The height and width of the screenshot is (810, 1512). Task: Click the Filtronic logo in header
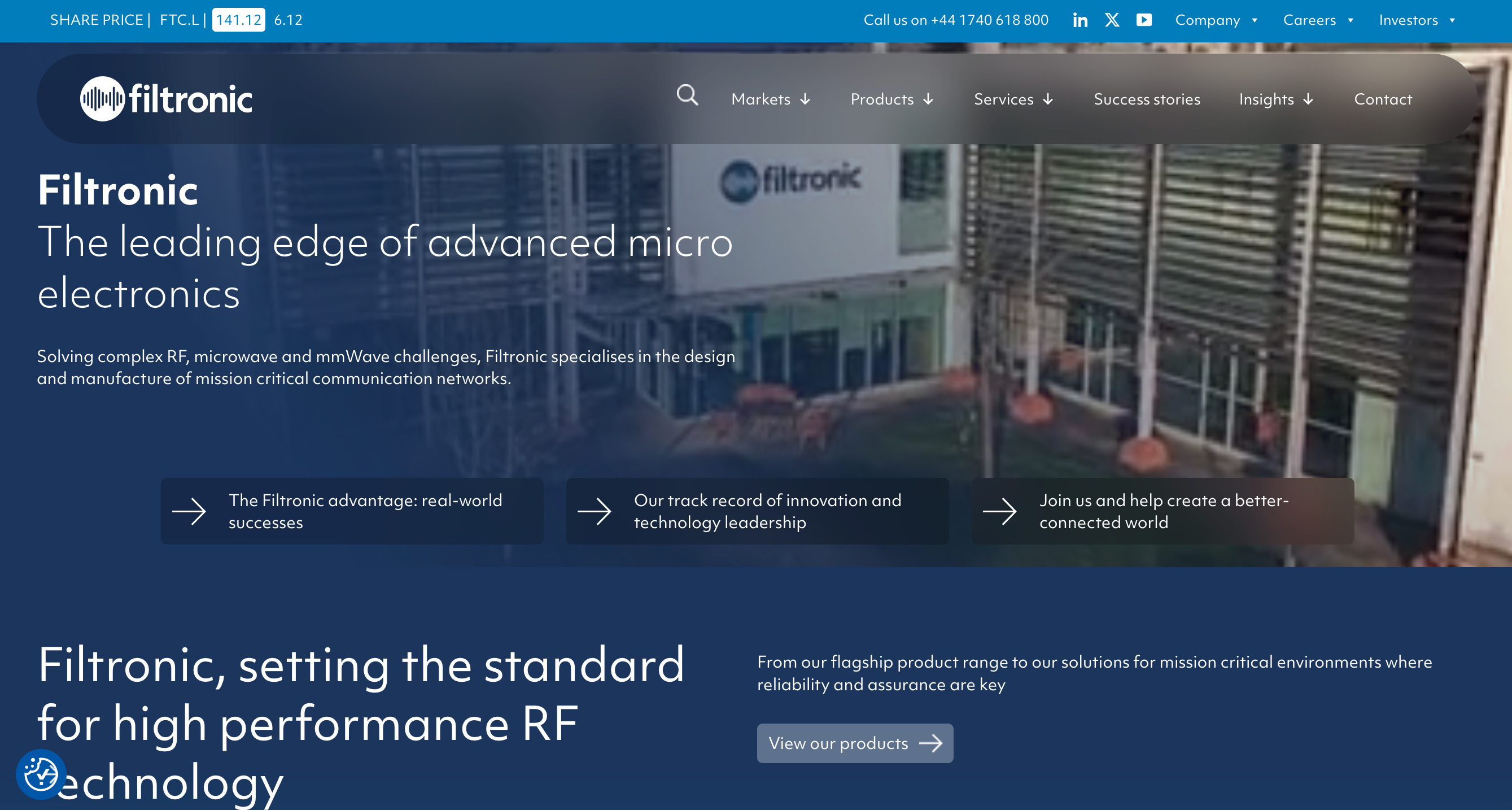166,99
